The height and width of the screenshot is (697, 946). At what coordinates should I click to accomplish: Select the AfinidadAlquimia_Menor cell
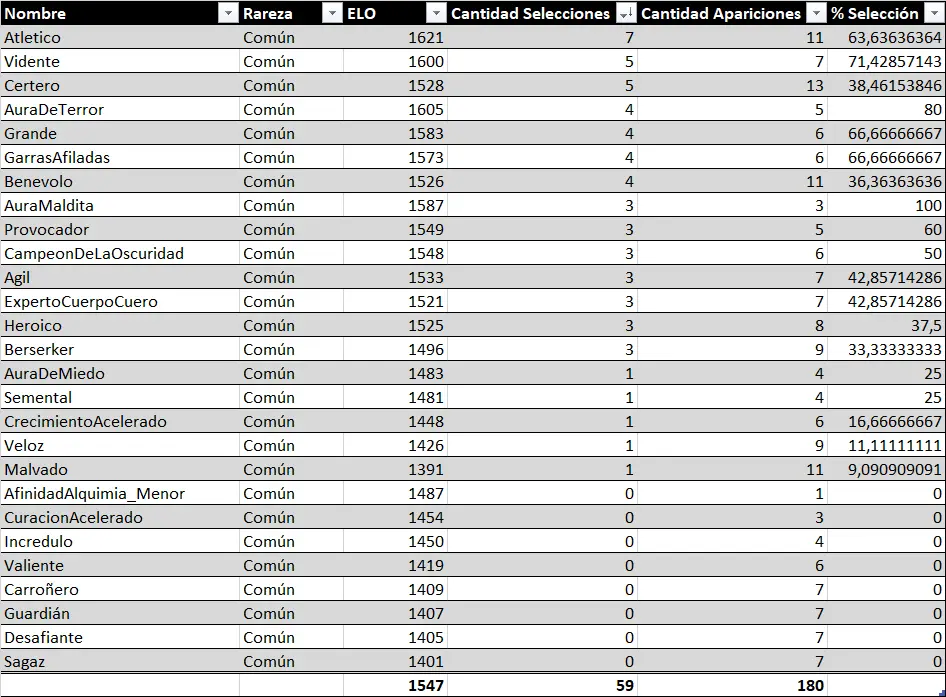pos(120,494)
